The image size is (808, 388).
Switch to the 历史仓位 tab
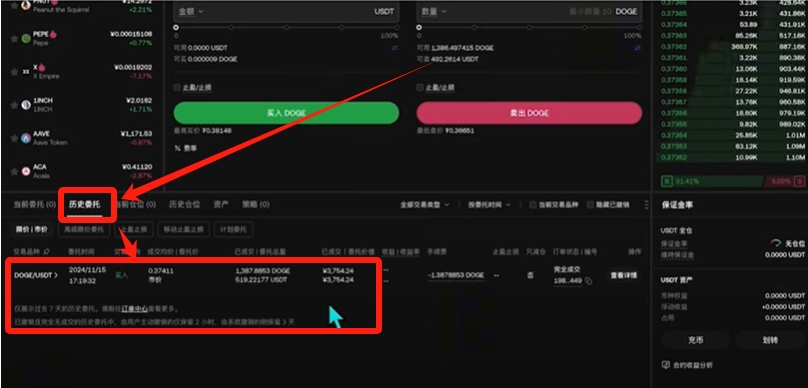184,205
